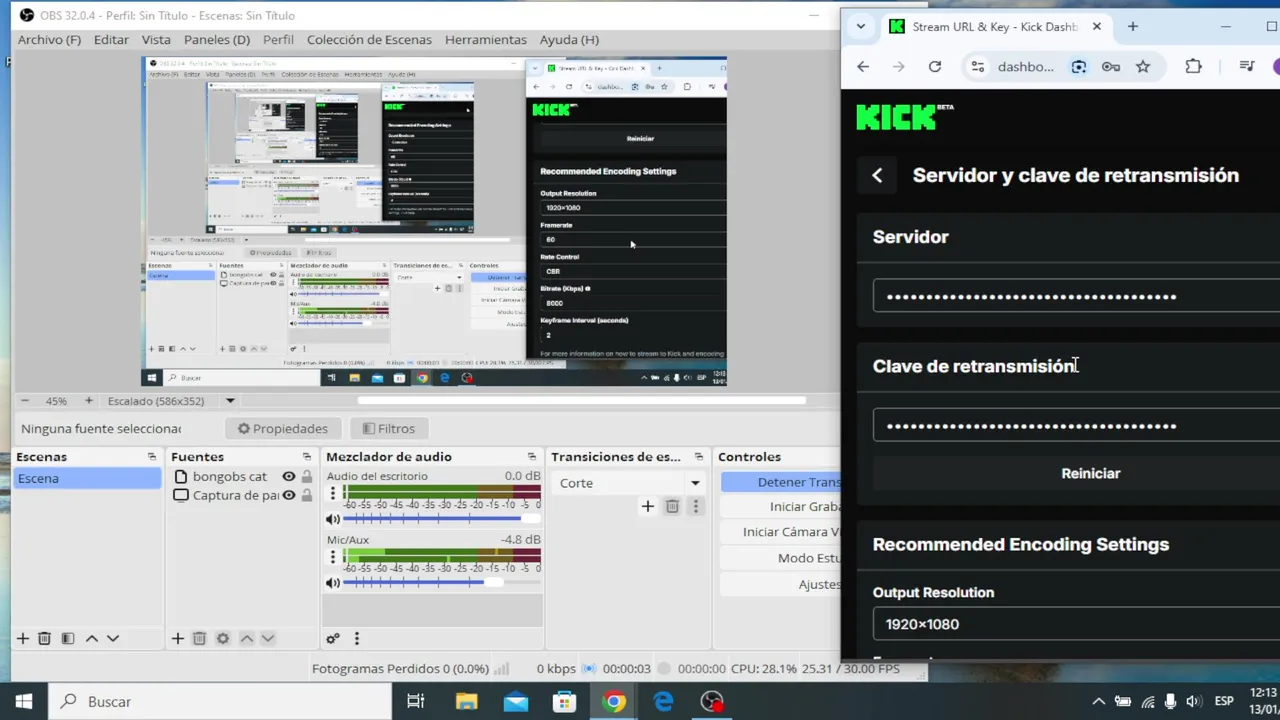Viewport: 1280px width, 720px height.
Task: Click the Clave de retransmisión masked field
Action: [1077, 425]
